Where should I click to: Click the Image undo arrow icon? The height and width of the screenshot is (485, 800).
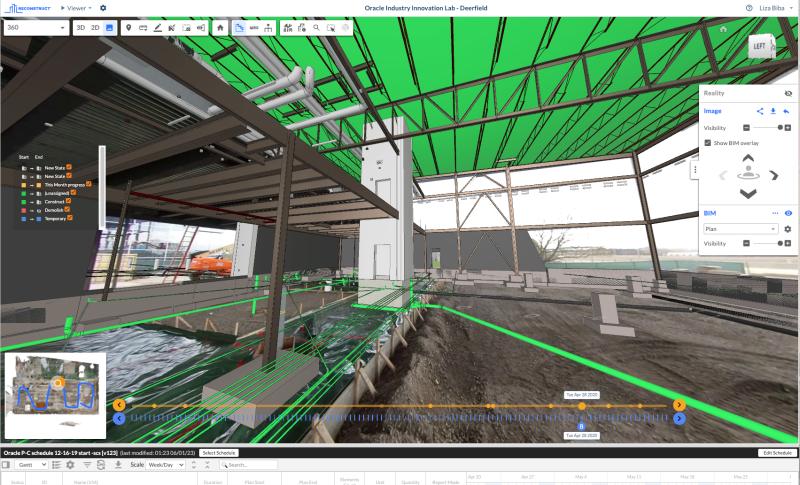786,111
